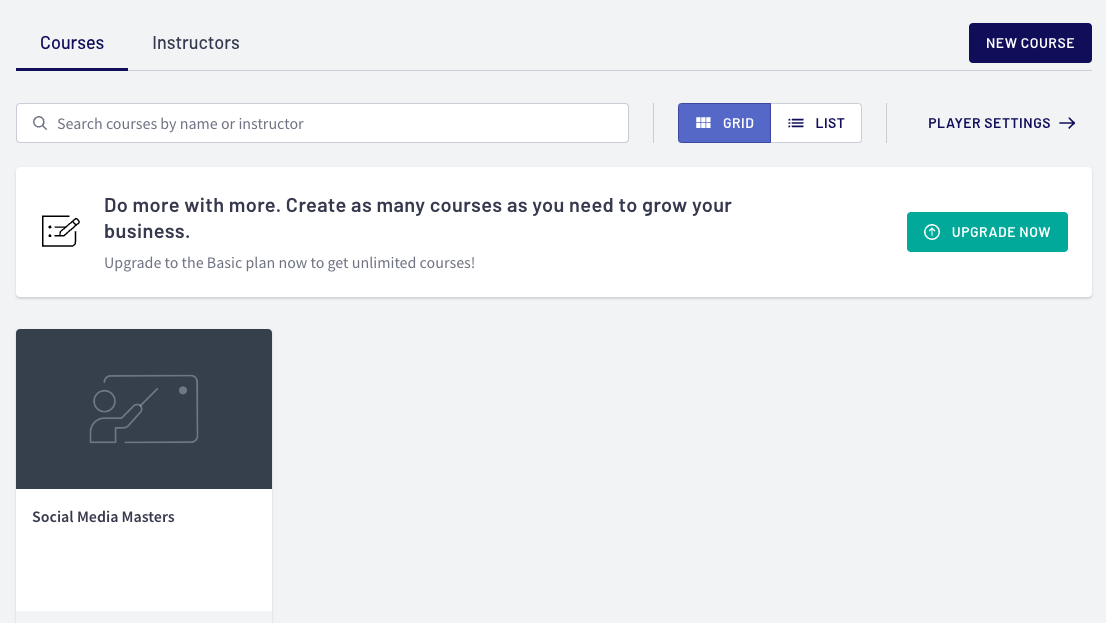Click the Basic plan upgrade subtext

(289, 263)
